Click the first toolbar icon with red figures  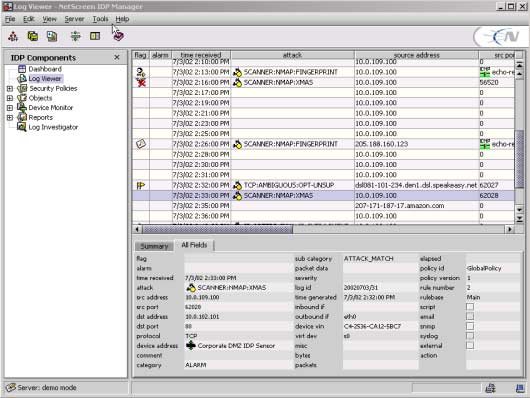pyautogui.click(x=13, y=36)
